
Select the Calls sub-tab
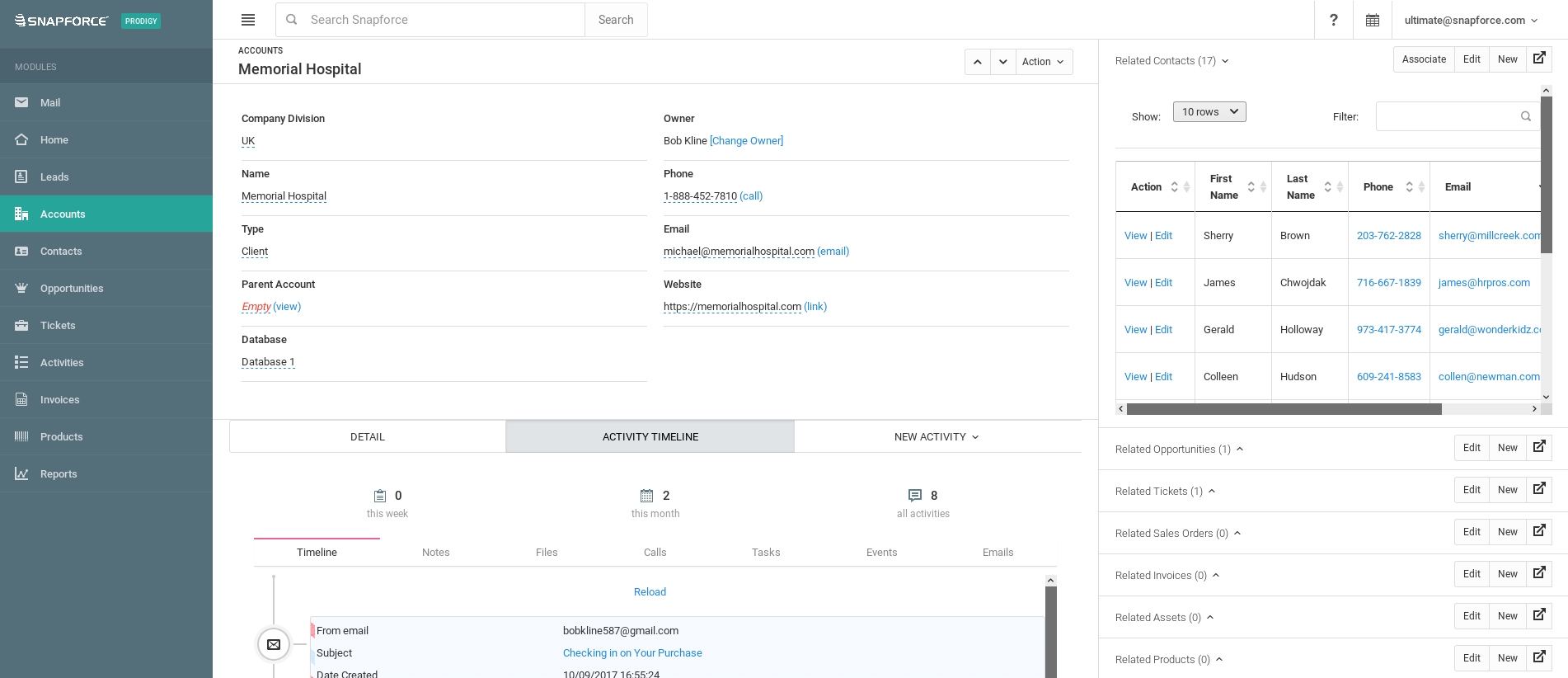[x=655, y=553]
